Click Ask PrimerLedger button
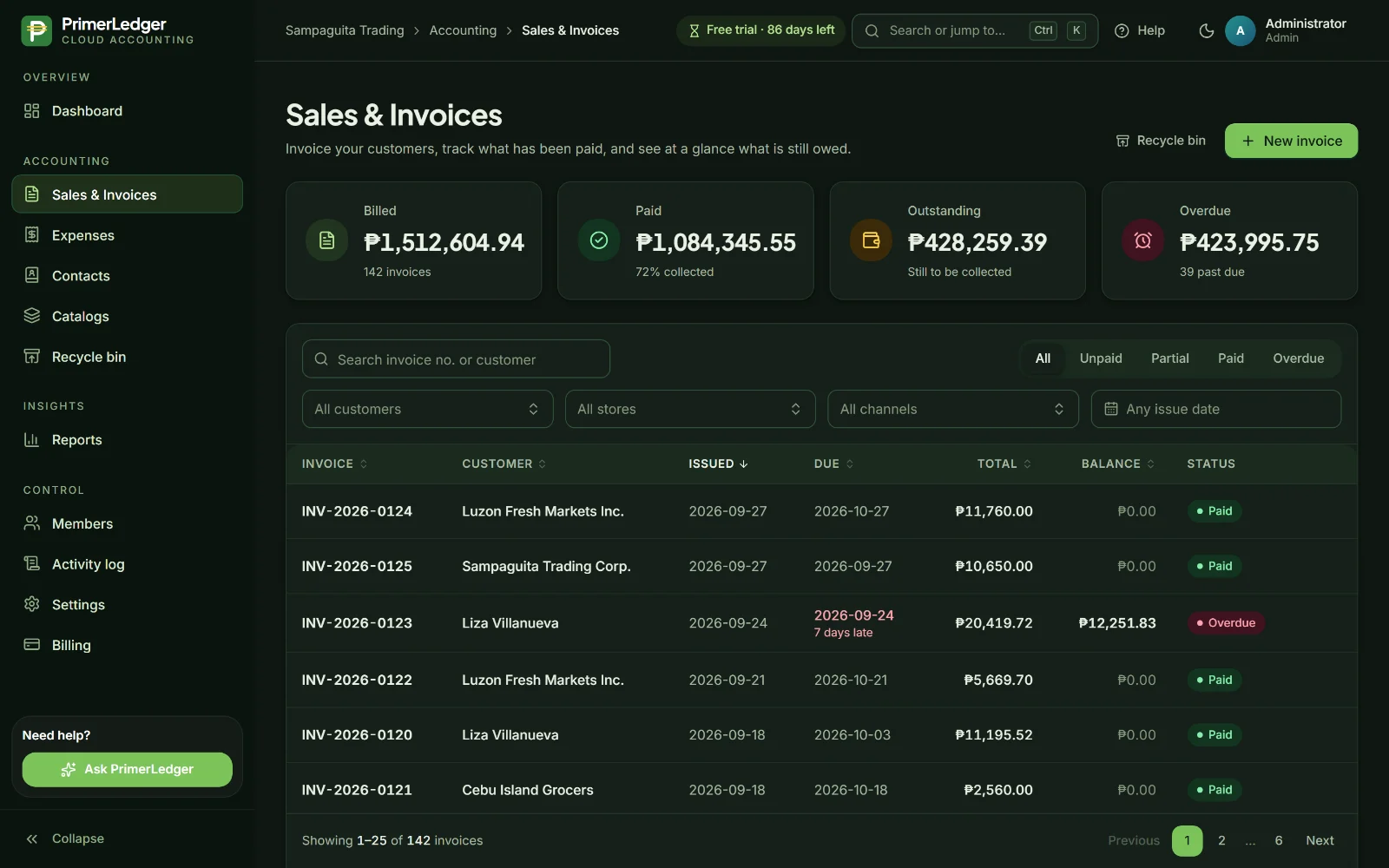Image resolution: width=1389 pixels, height=868 pixels. (x=127, y=769)
